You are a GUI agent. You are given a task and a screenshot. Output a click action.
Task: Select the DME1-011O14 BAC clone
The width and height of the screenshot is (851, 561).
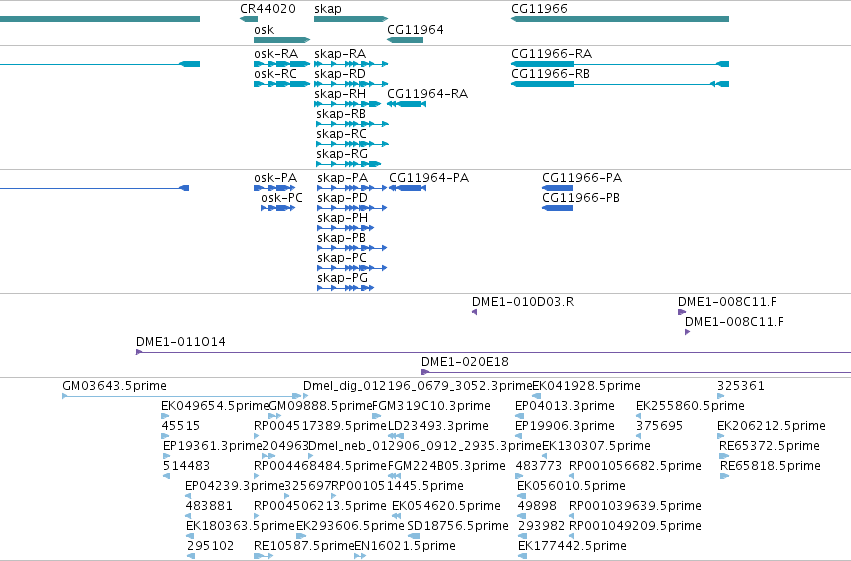tap(493, 352)
